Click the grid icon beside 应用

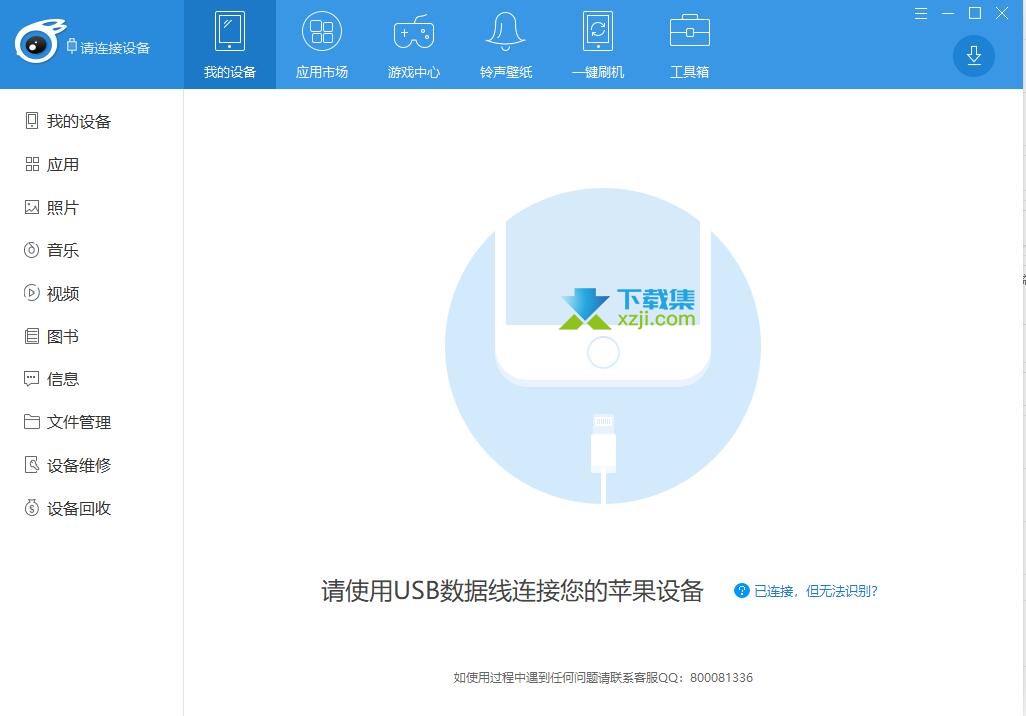pyautogui.click(x=32, y=164)
